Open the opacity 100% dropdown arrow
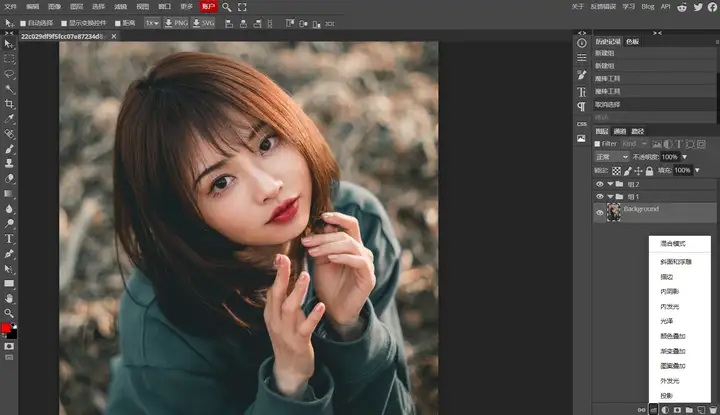720x415 pixels. pos(684,157)
